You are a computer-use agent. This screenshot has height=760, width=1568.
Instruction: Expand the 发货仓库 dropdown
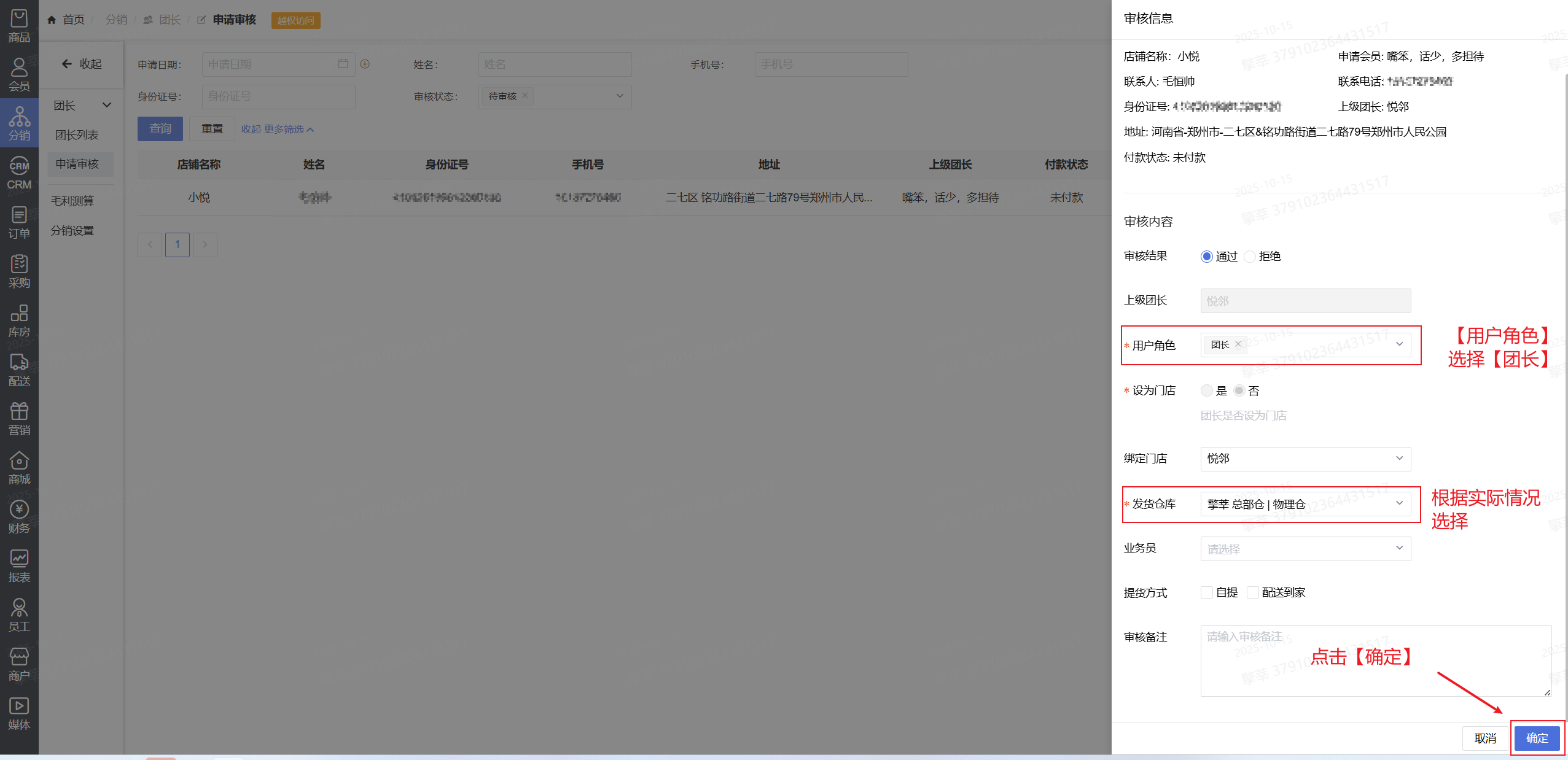(x=1305, y=504)
